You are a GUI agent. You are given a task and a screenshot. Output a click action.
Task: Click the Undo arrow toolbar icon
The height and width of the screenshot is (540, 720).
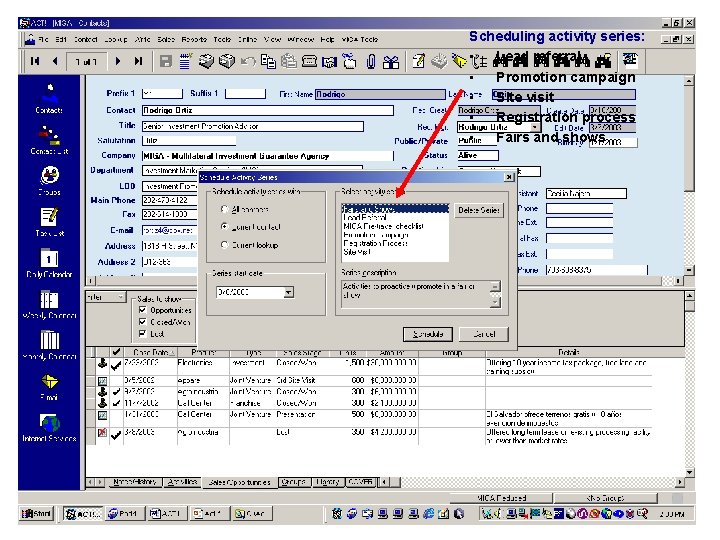point(248,62)
